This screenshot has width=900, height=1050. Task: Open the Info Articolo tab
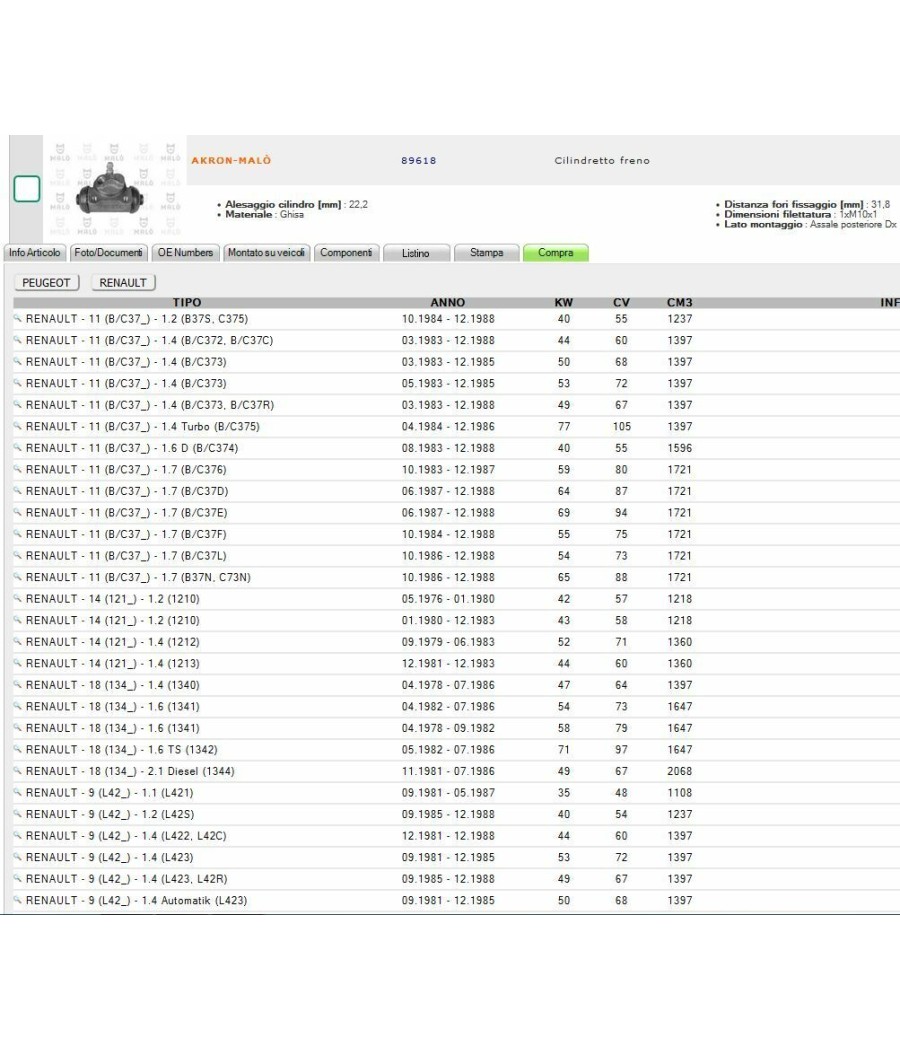(x=35, y=253)
